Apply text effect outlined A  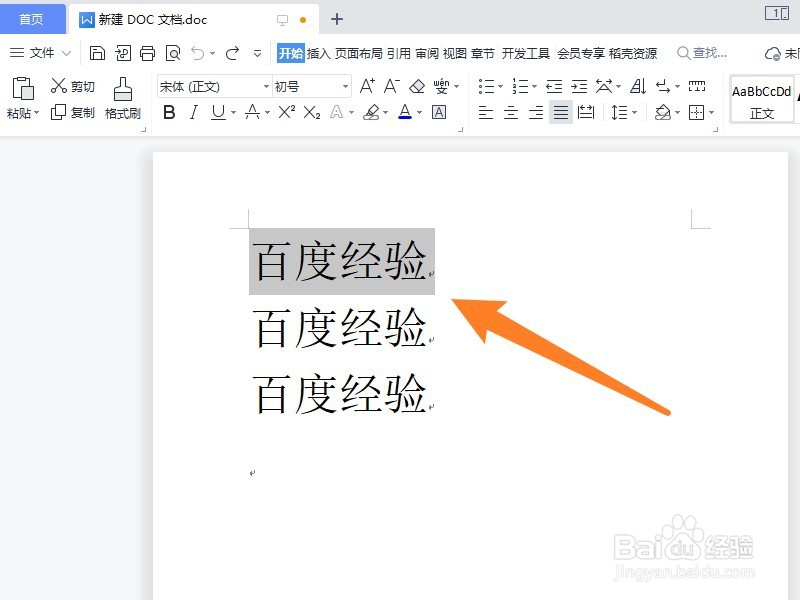pos(336,112)
